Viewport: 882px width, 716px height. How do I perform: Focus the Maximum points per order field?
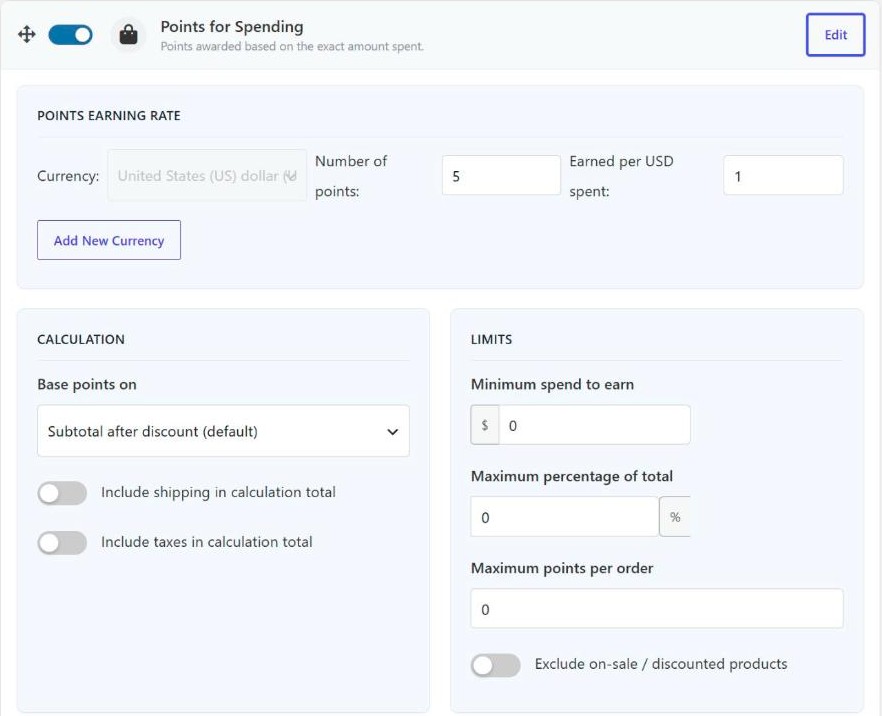click(657, 609)
